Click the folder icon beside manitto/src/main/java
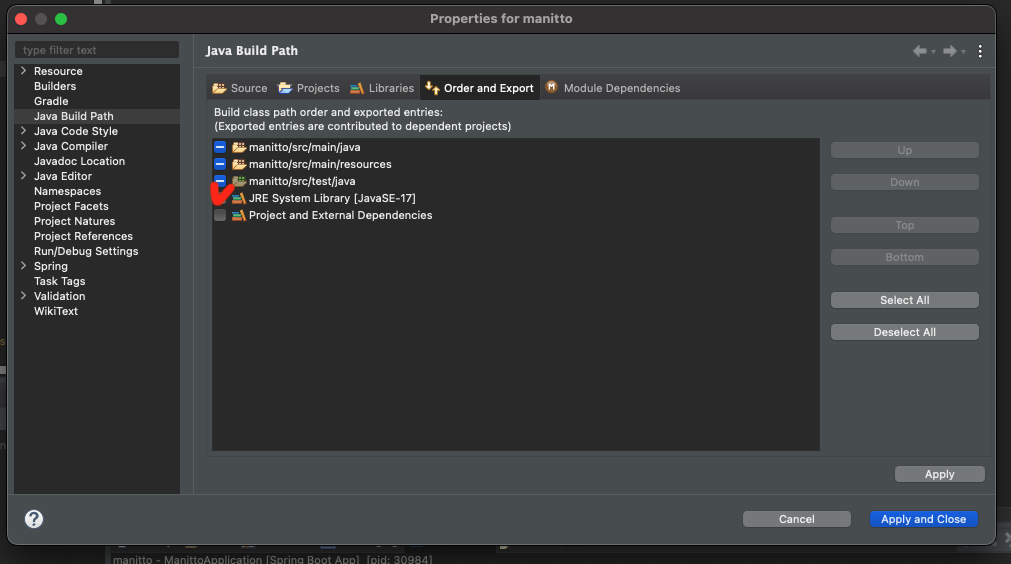 pos(239,148)
